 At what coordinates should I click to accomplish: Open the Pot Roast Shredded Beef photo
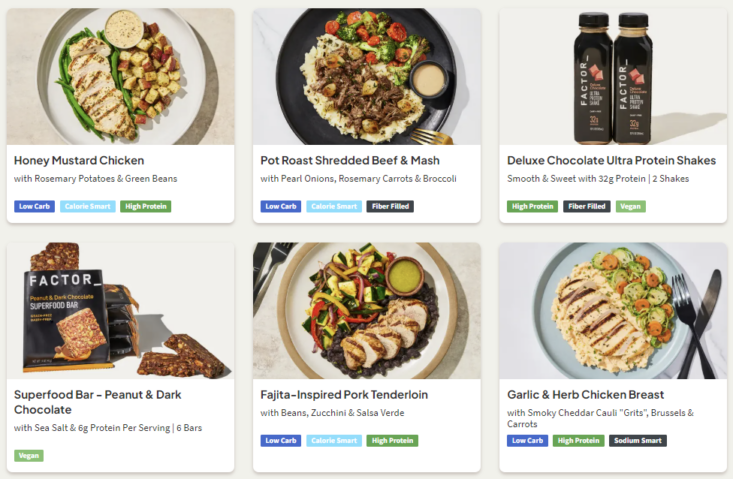(366, 76)
